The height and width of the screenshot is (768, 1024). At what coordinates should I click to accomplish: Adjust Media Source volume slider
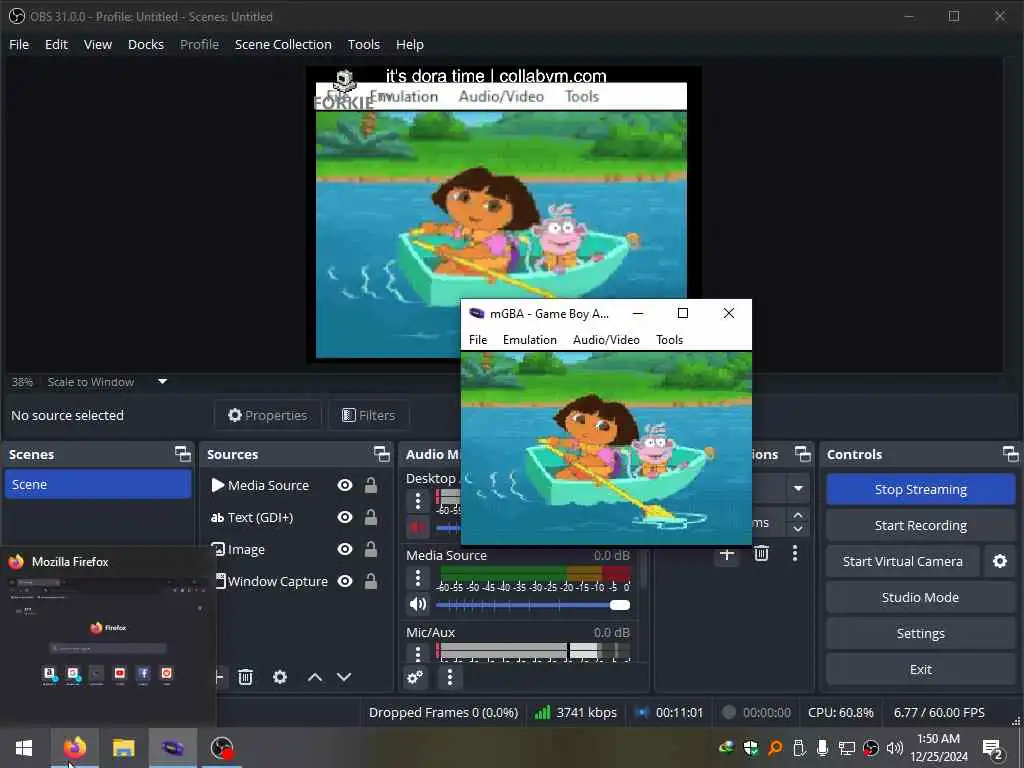pos(533,605)
